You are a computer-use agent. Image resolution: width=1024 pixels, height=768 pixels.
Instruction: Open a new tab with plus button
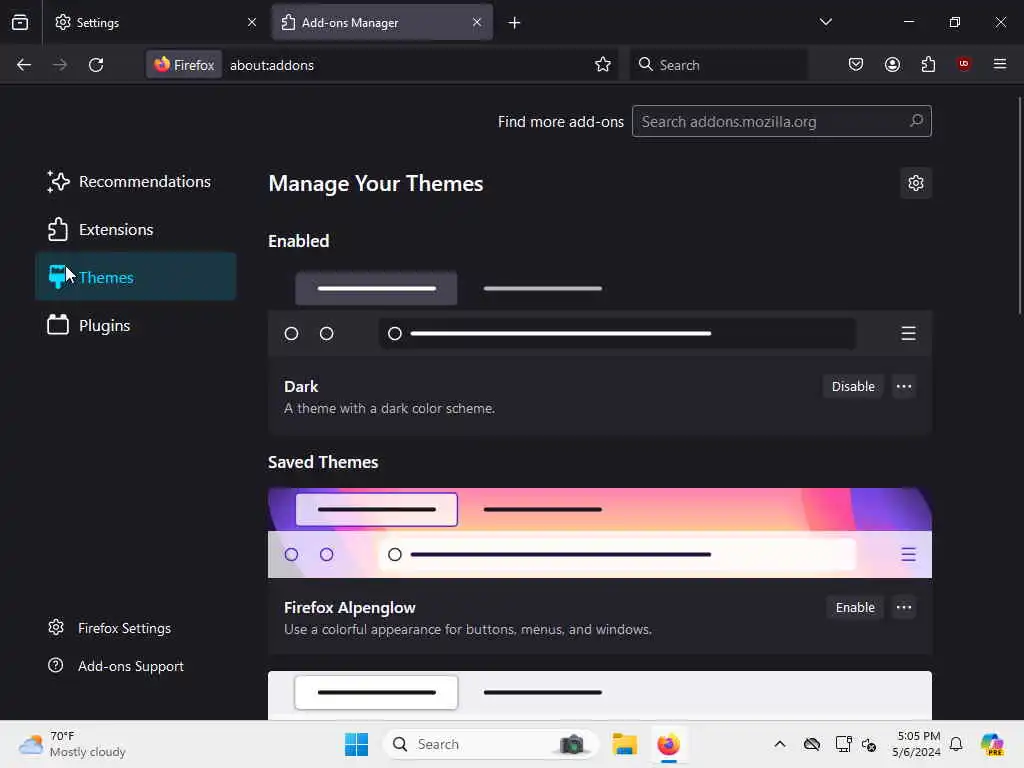(515, 23)
